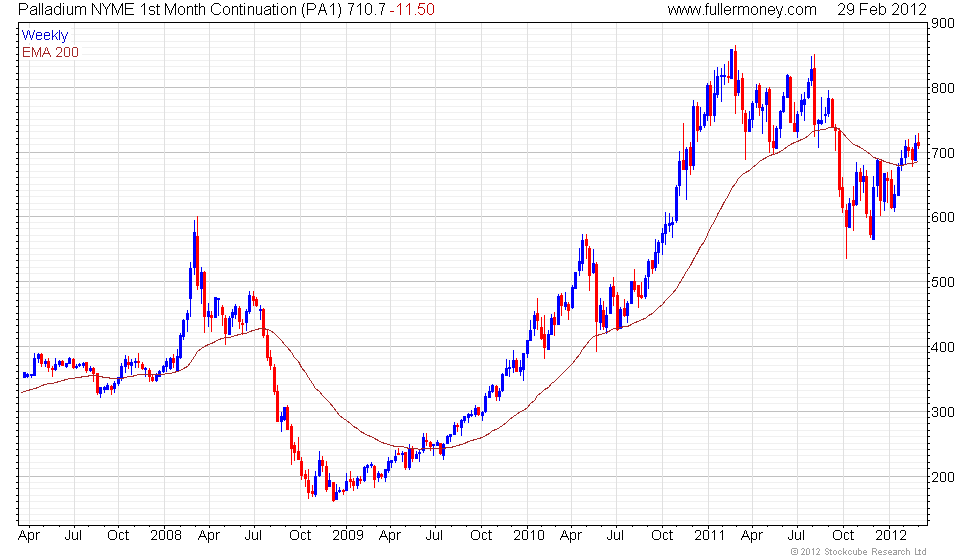Click the chart date 29 Feb 2012
Screen dimensions: 980x560
click(882, 9)
